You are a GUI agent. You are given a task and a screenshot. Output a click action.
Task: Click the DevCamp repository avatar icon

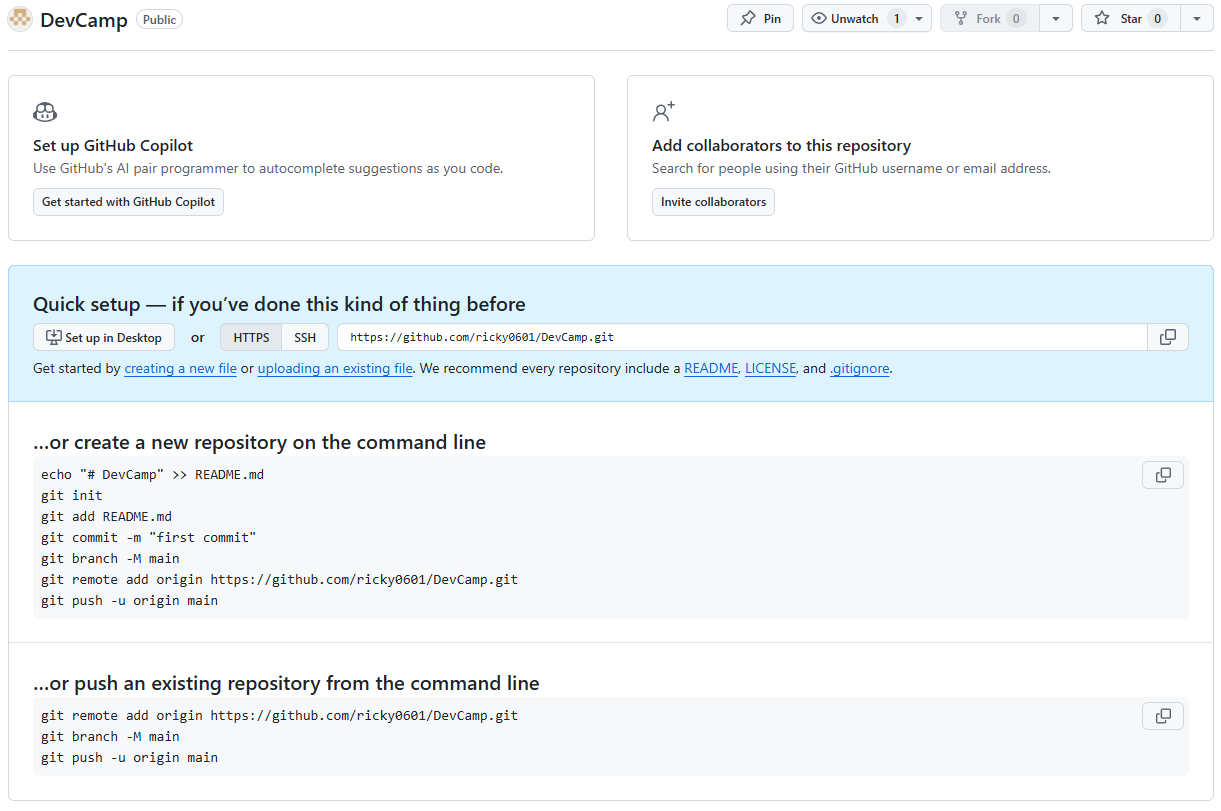20,19
